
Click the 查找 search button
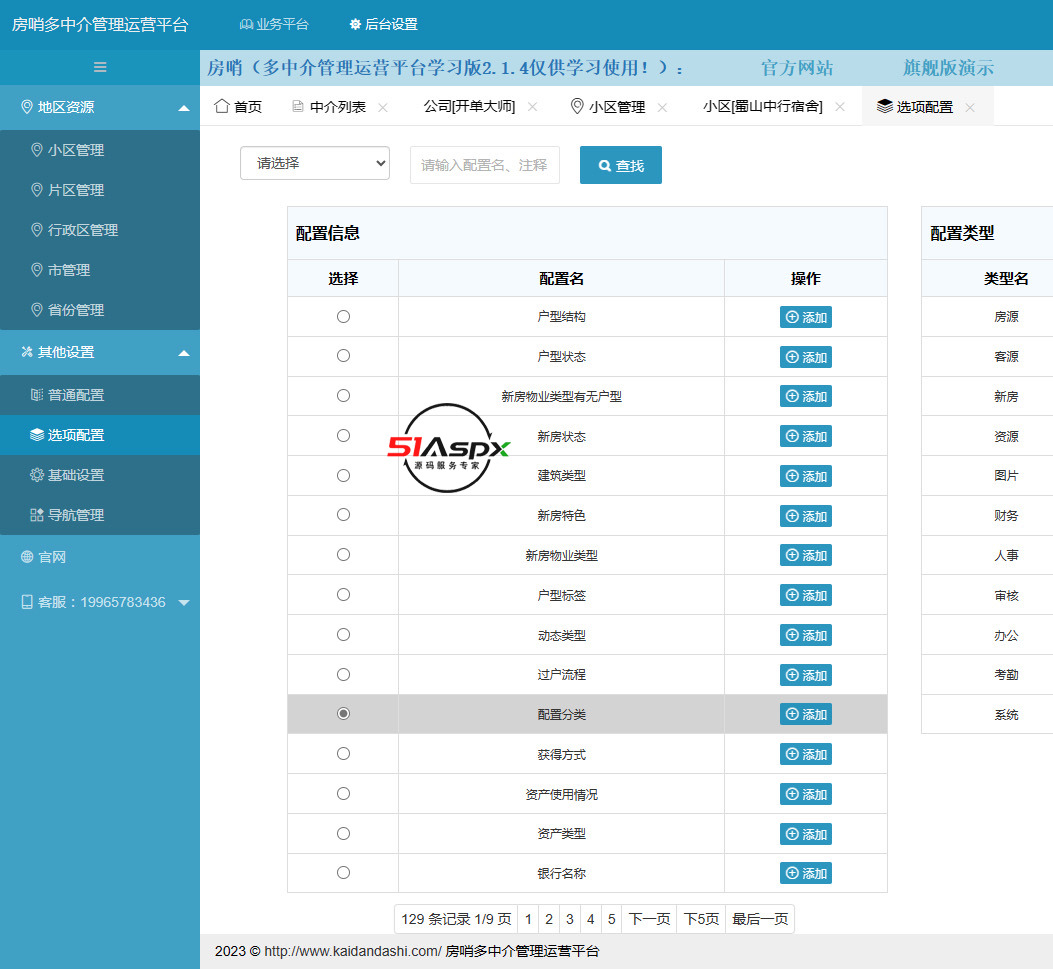620,165
